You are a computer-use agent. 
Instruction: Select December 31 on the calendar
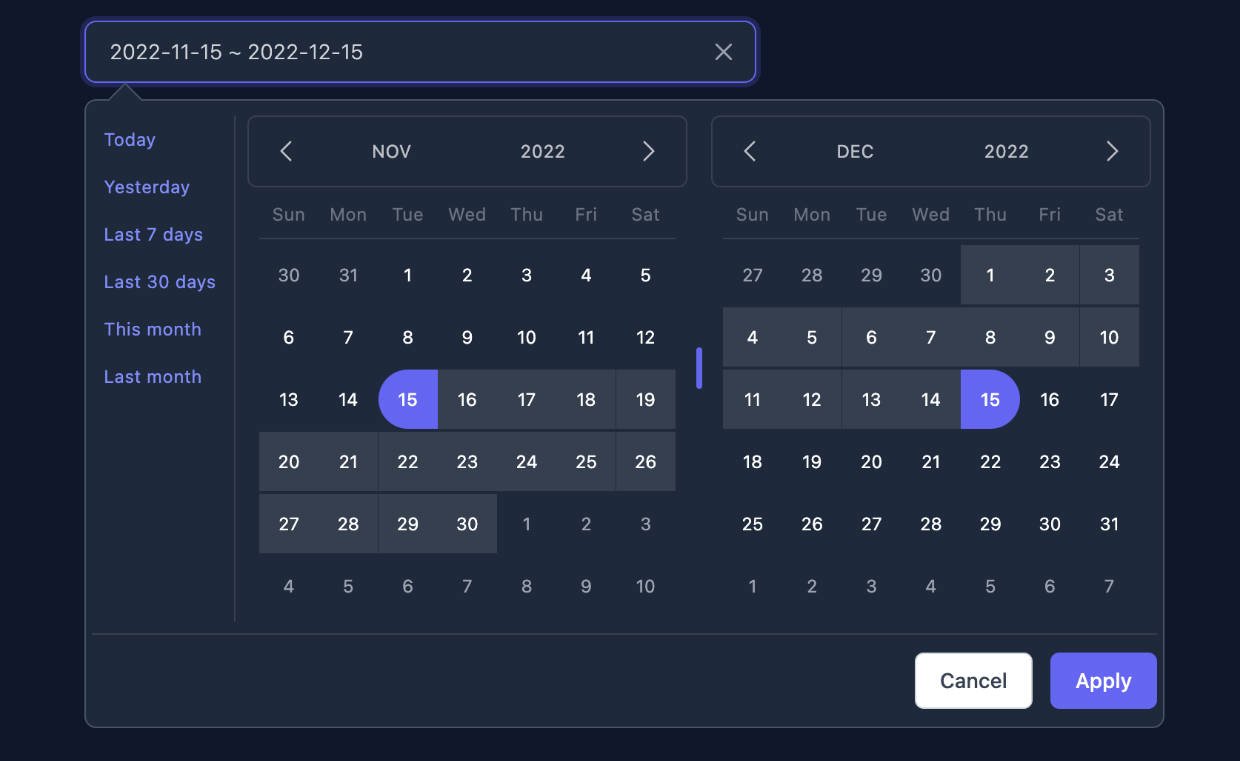tap(1109, 523)
